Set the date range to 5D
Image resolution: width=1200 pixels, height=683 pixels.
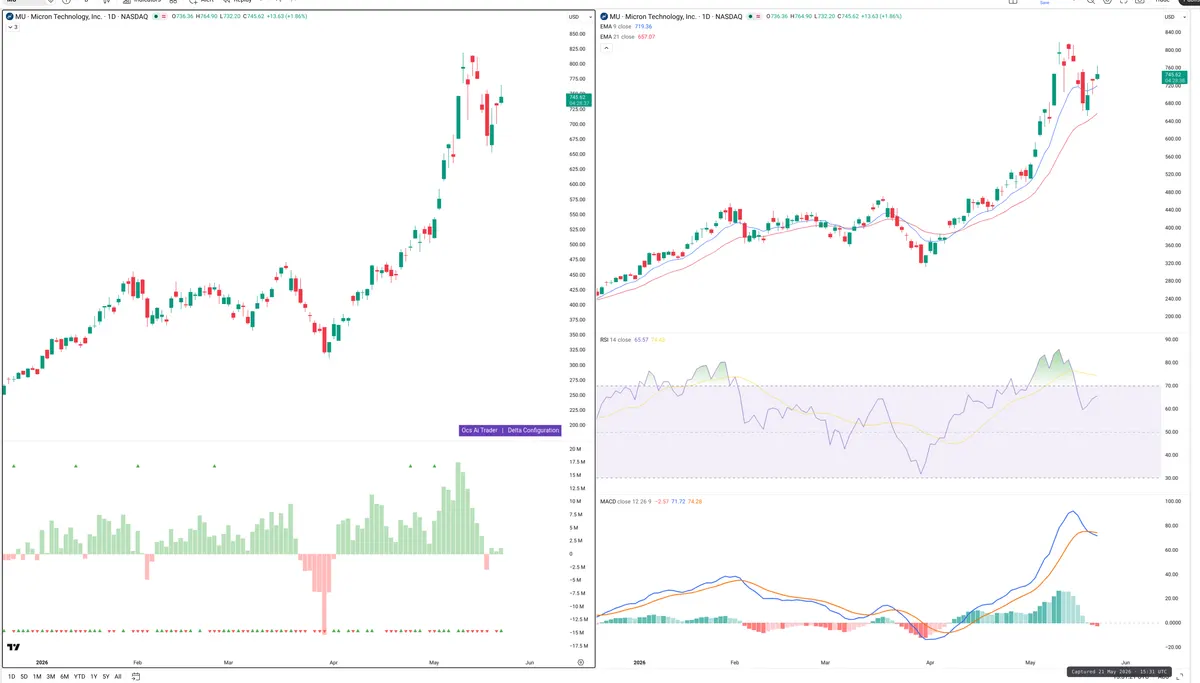click(24, 677)
